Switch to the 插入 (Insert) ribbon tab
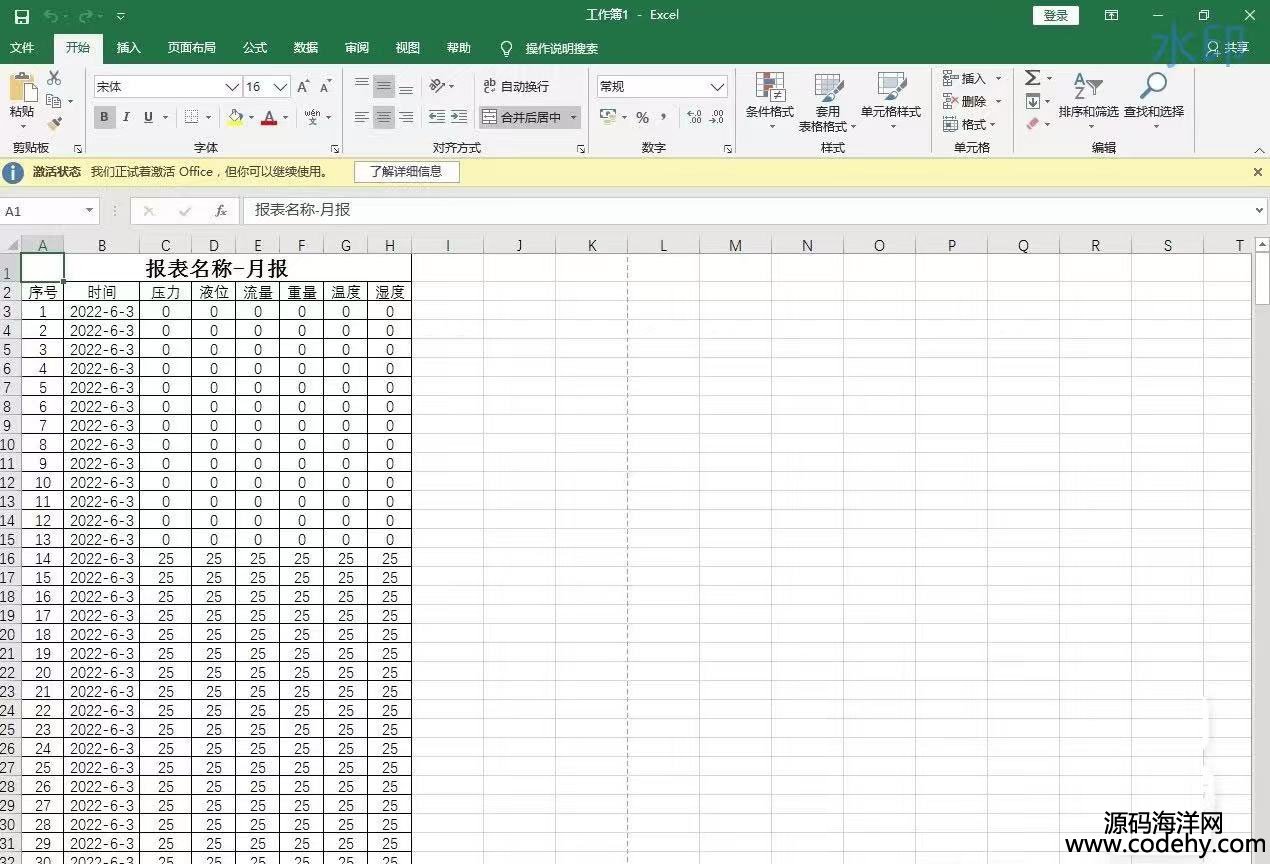Image resolution: width=1270 pixels, height=864 pixels. 128,48
